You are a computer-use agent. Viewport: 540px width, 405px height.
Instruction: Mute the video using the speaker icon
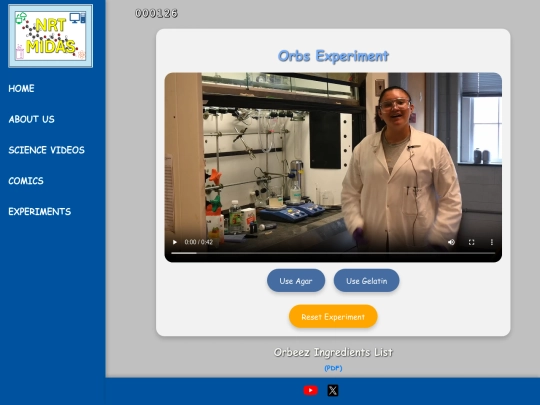click(x=451, y=242)
